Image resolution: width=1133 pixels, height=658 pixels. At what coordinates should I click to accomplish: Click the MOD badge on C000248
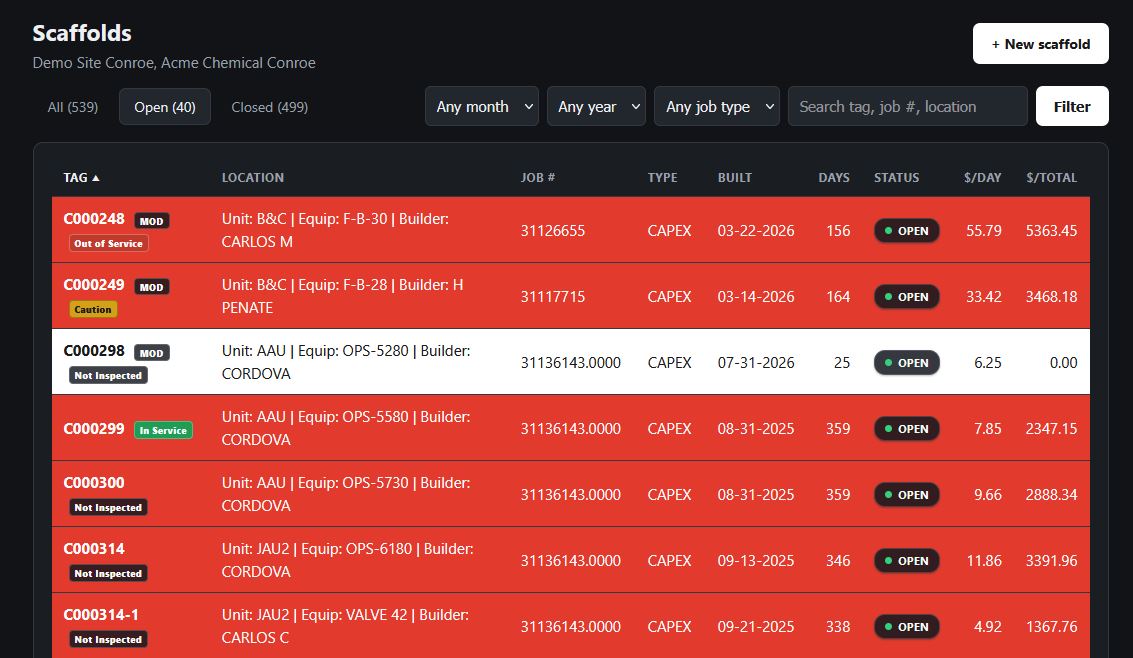[x=152, y=221]
